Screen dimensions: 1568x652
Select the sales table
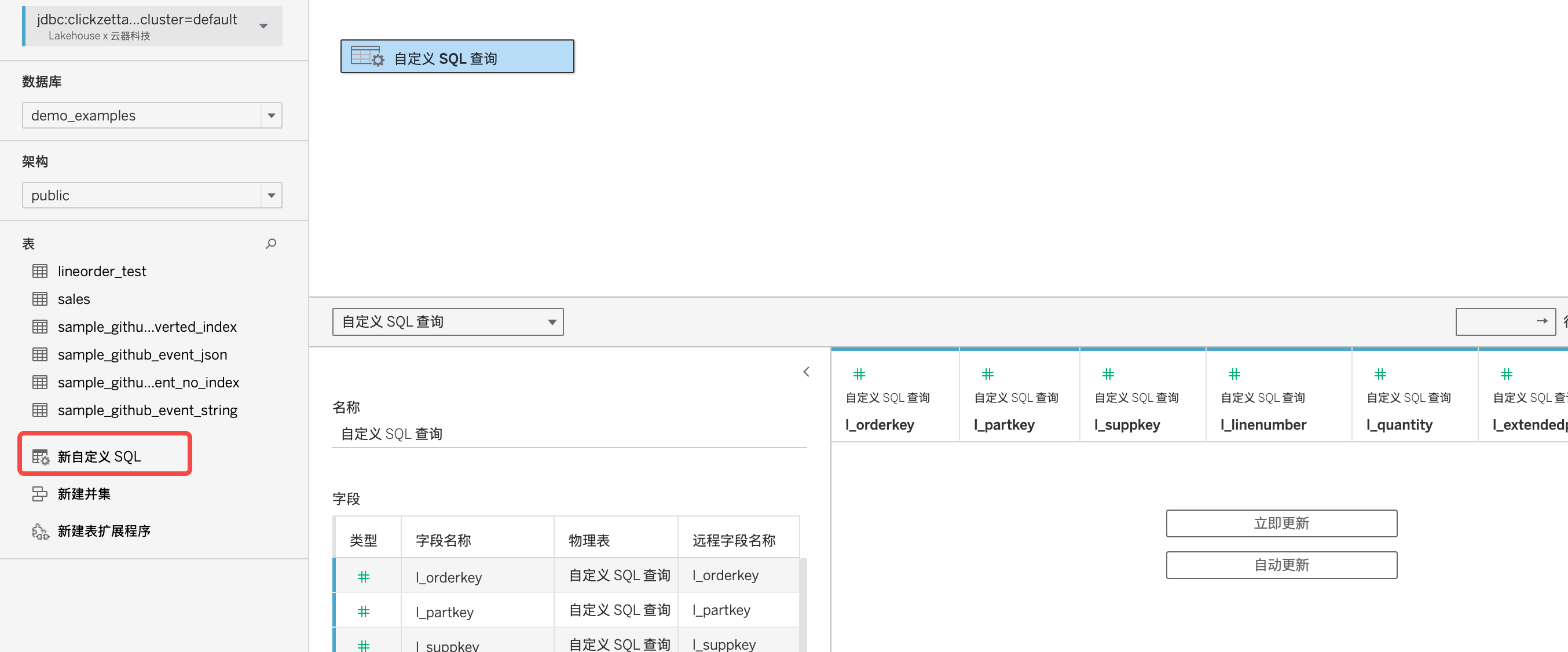(74, 299)
